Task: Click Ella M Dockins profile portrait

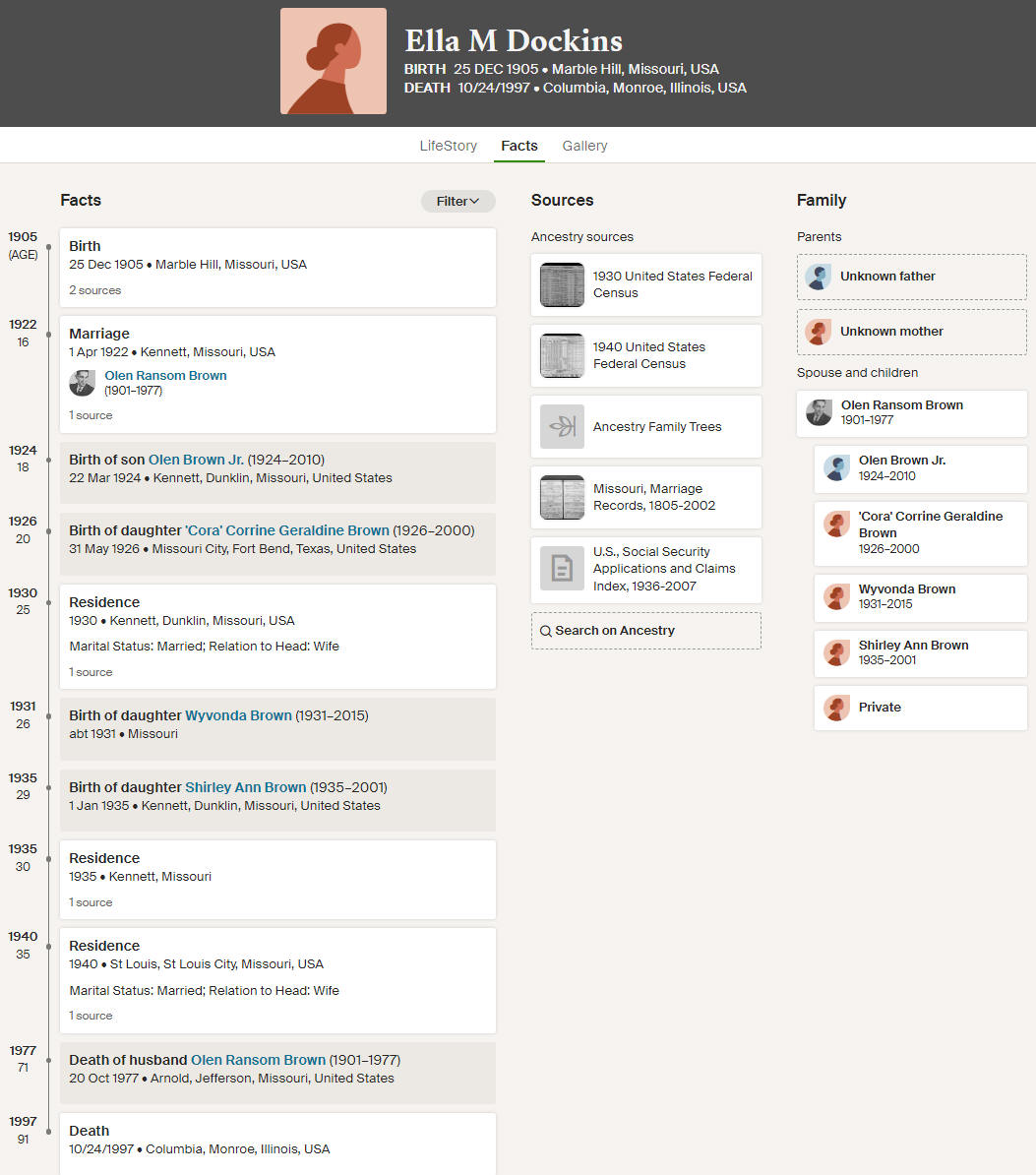Action: tap(334, 61)
